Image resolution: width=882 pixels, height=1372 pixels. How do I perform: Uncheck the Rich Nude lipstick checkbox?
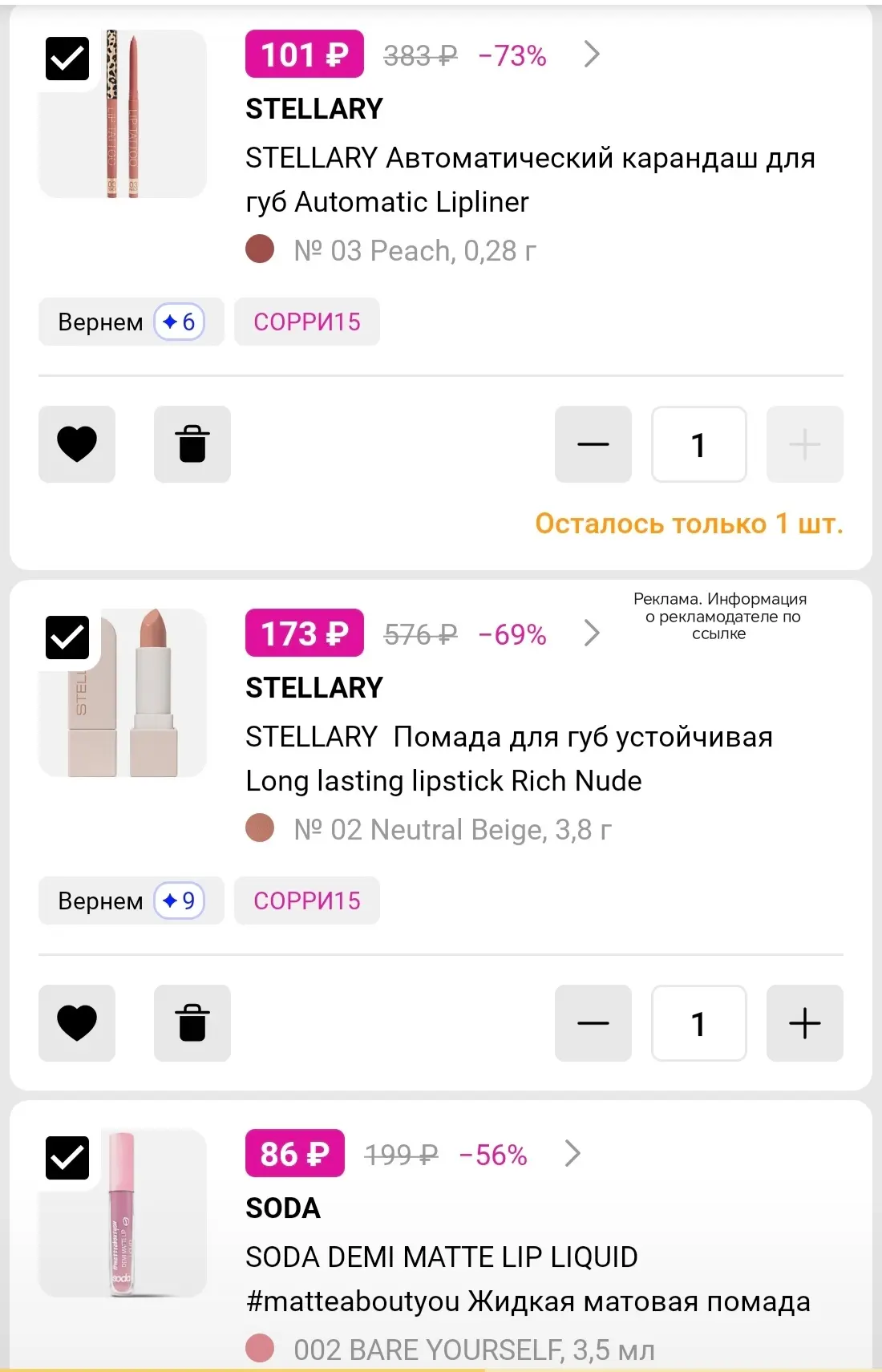67,637
